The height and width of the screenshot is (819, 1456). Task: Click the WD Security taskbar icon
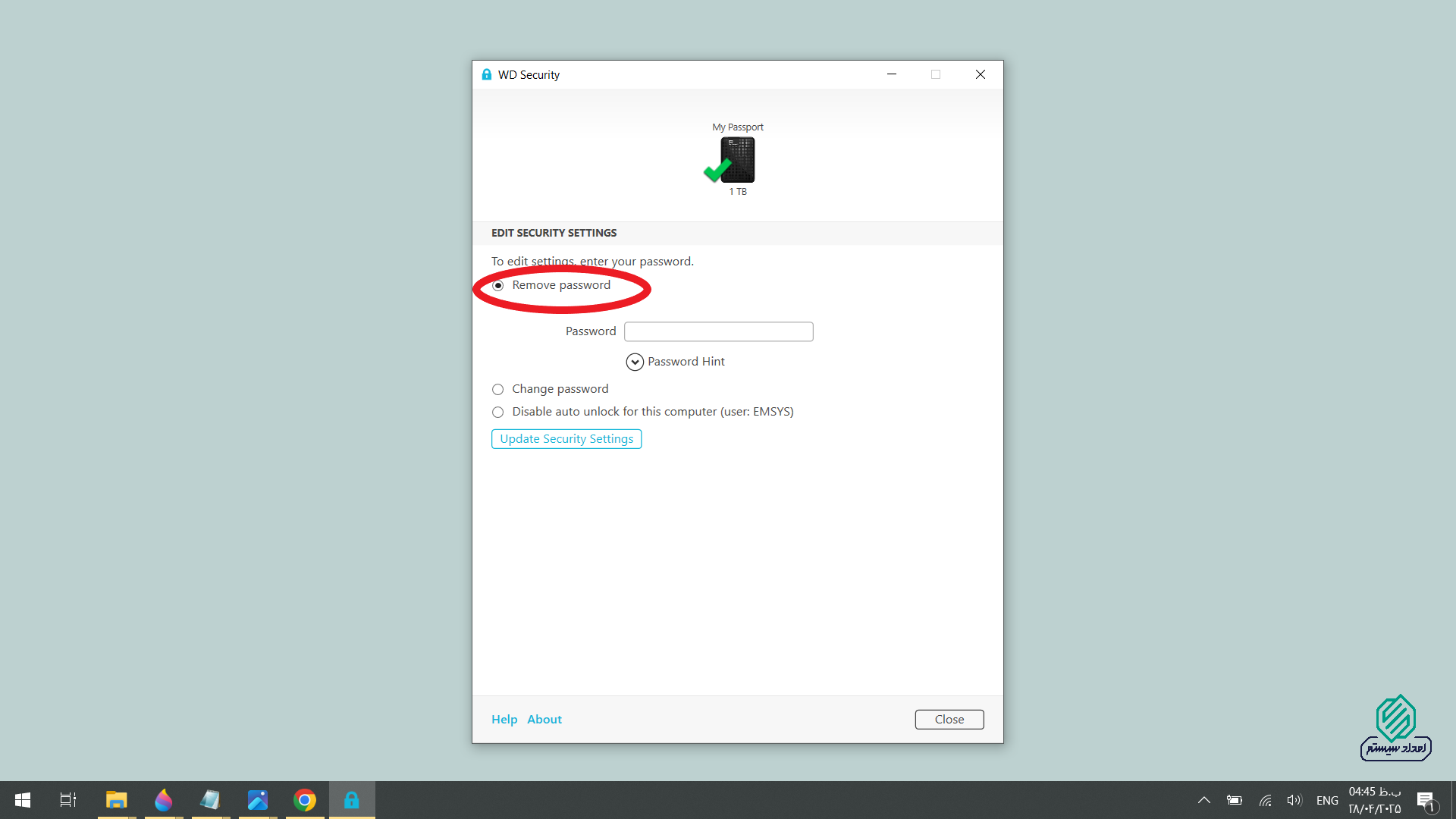[352, 800]
